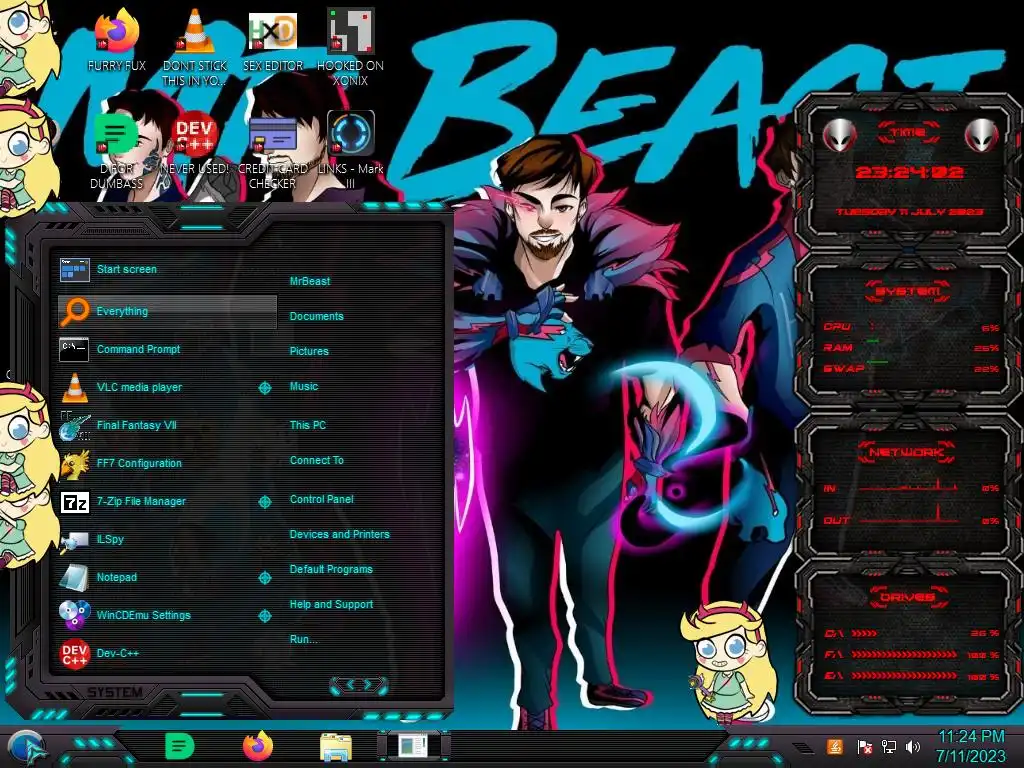Open the HOOKED ON XONIX desktop icon
This screenshot has width=1024, height=768.
[350, 46]
